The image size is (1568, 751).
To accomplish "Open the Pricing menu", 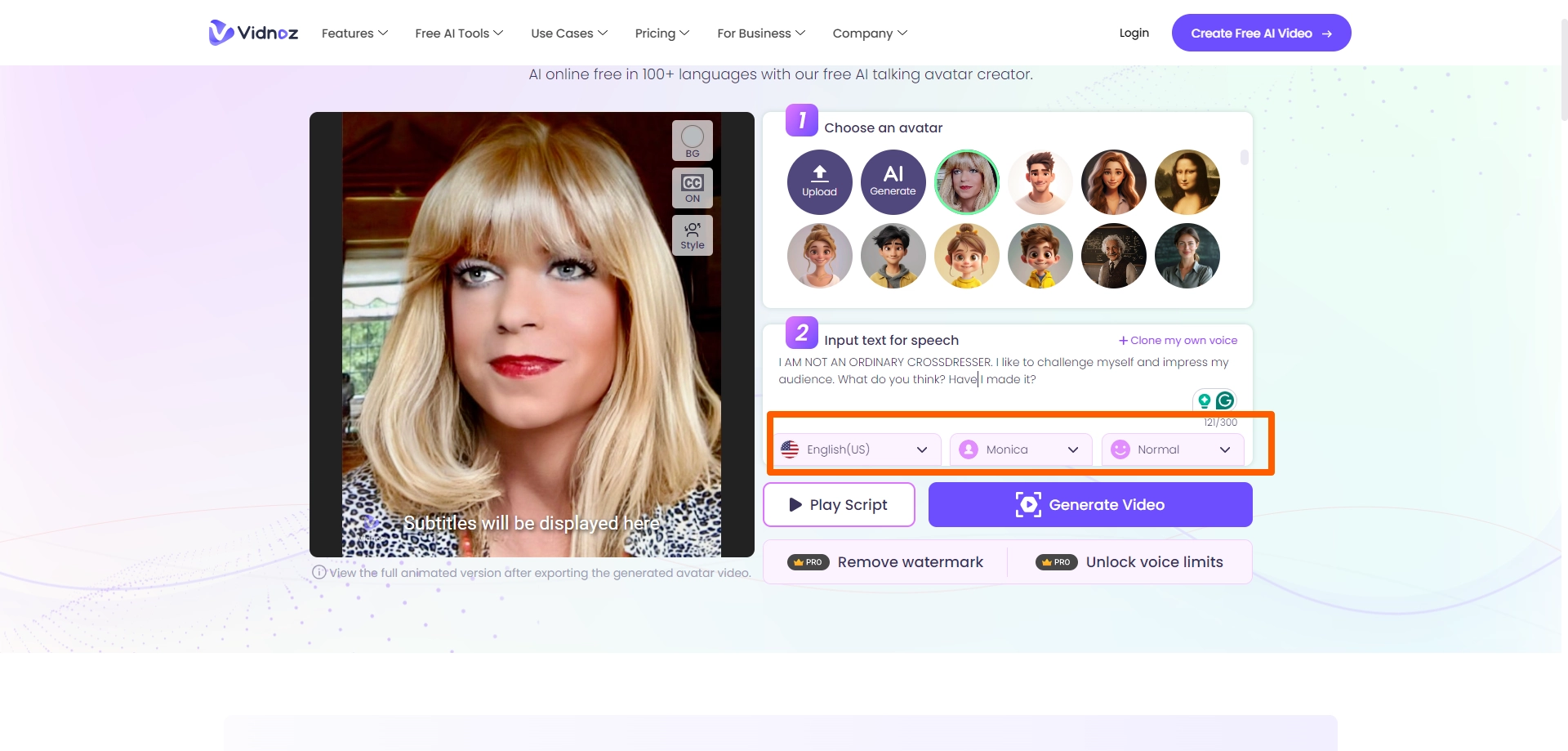I will click(x=661, y=33).
